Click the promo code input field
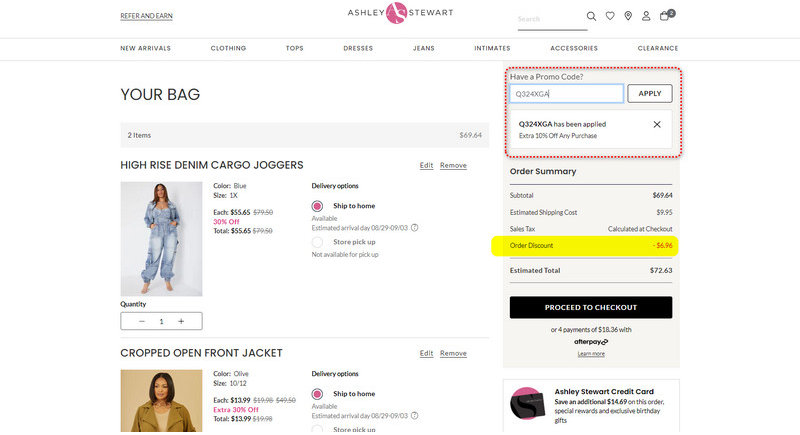This screenshot has width=800, height=435. pyautogui.click(x=566, y=93)
